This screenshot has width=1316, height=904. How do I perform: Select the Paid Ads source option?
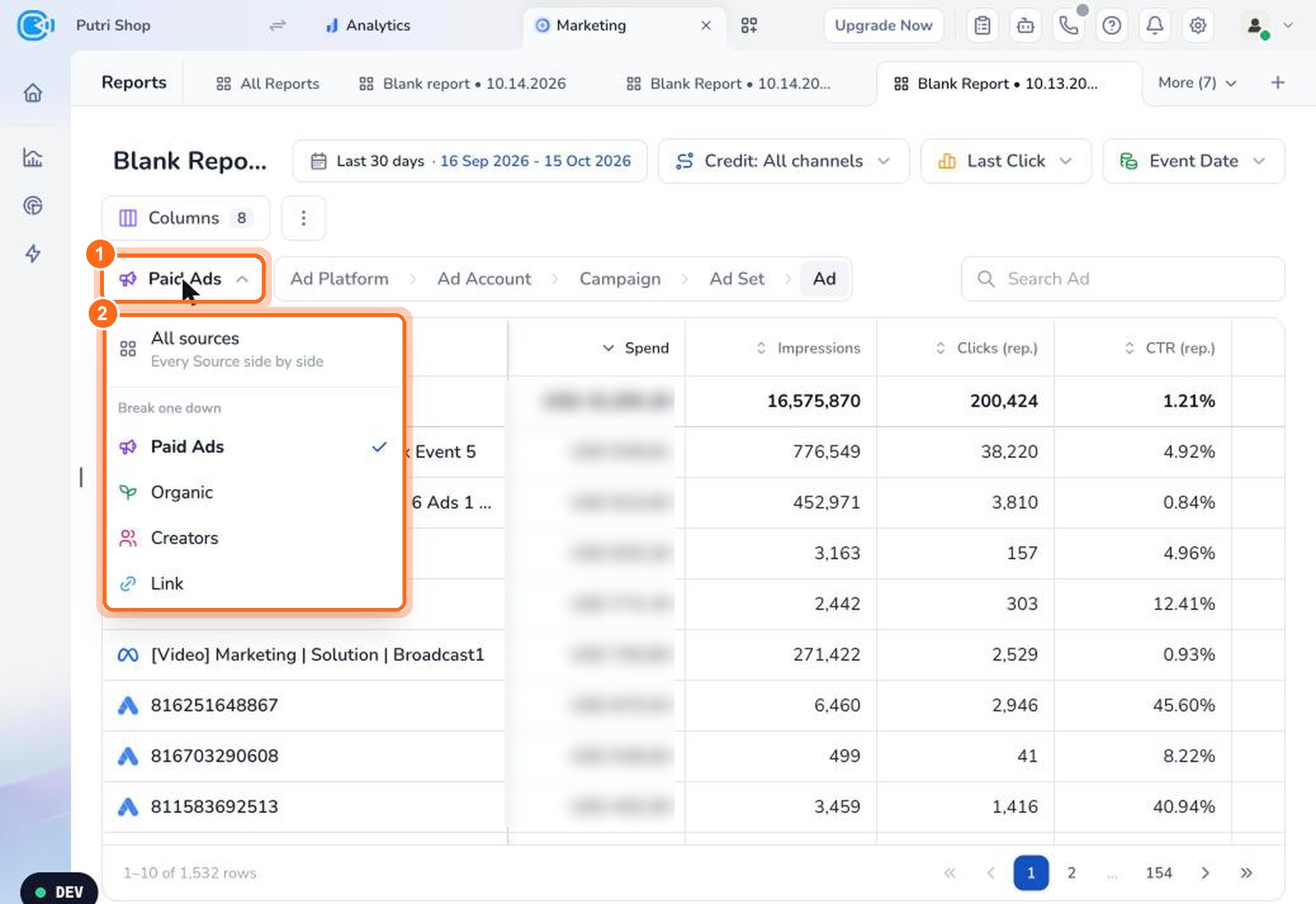(254, 447)
